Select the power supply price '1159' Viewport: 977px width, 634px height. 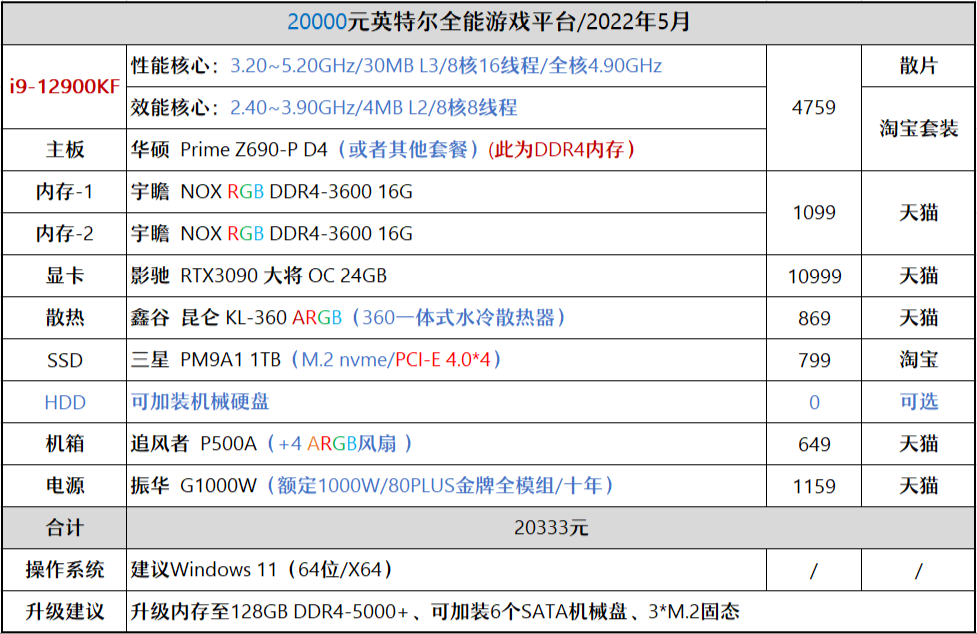(814, 486)
